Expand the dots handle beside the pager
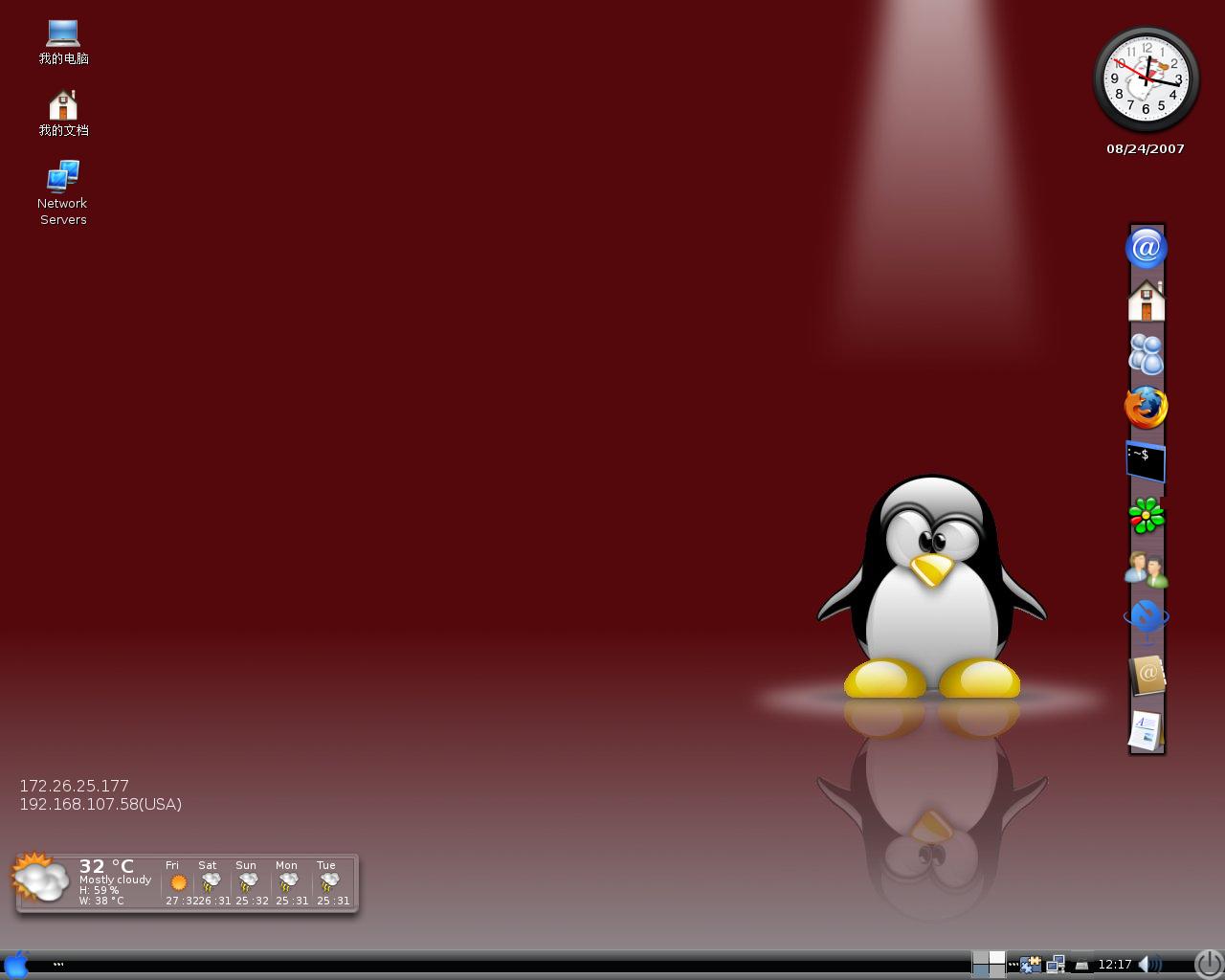This screenshot has width=1225, height=980. pos(1013,965)
